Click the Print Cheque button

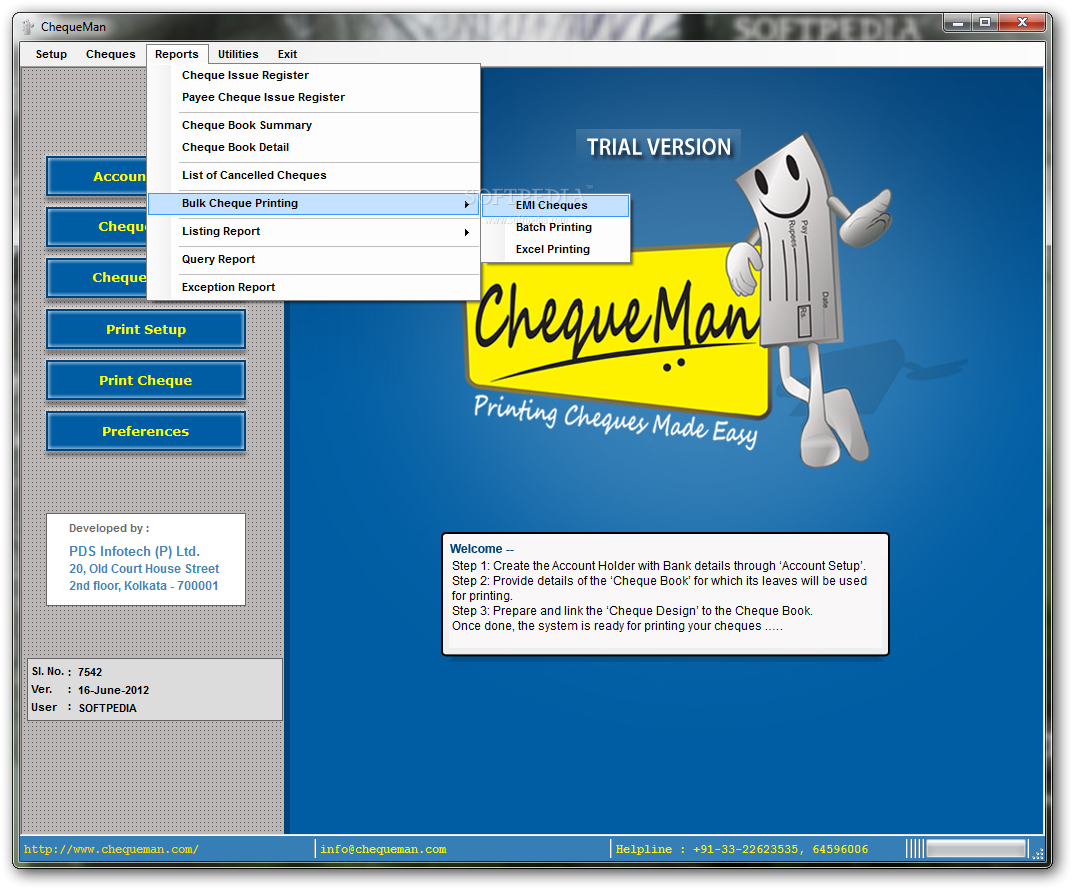pos(146,381)
